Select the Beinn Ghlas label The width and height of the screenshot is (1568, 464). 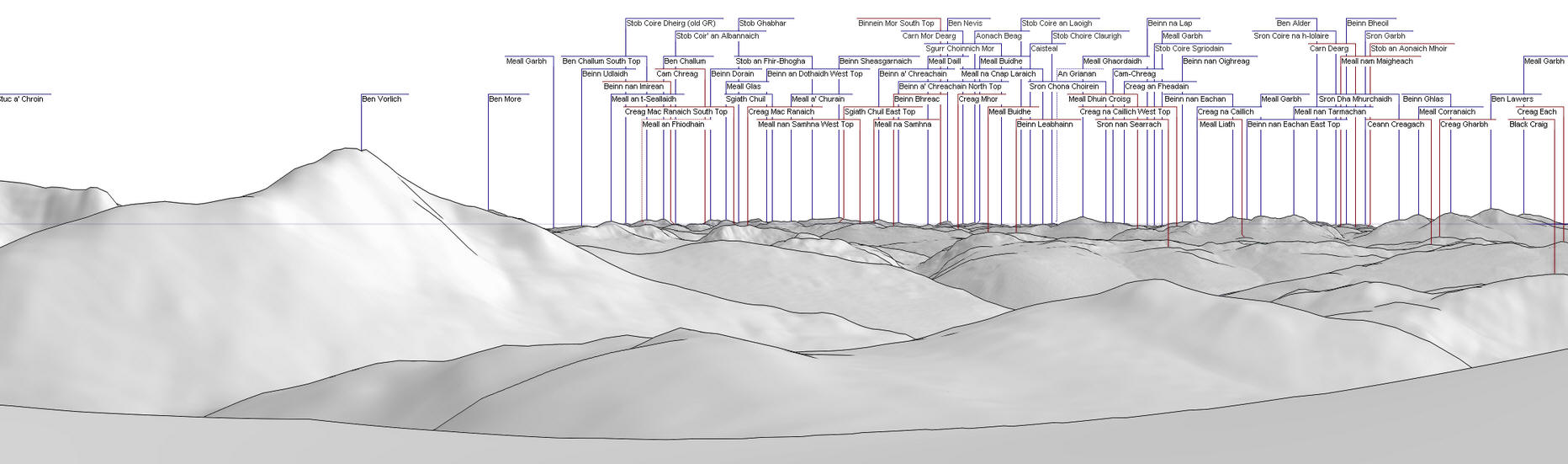pos(1422,99)
